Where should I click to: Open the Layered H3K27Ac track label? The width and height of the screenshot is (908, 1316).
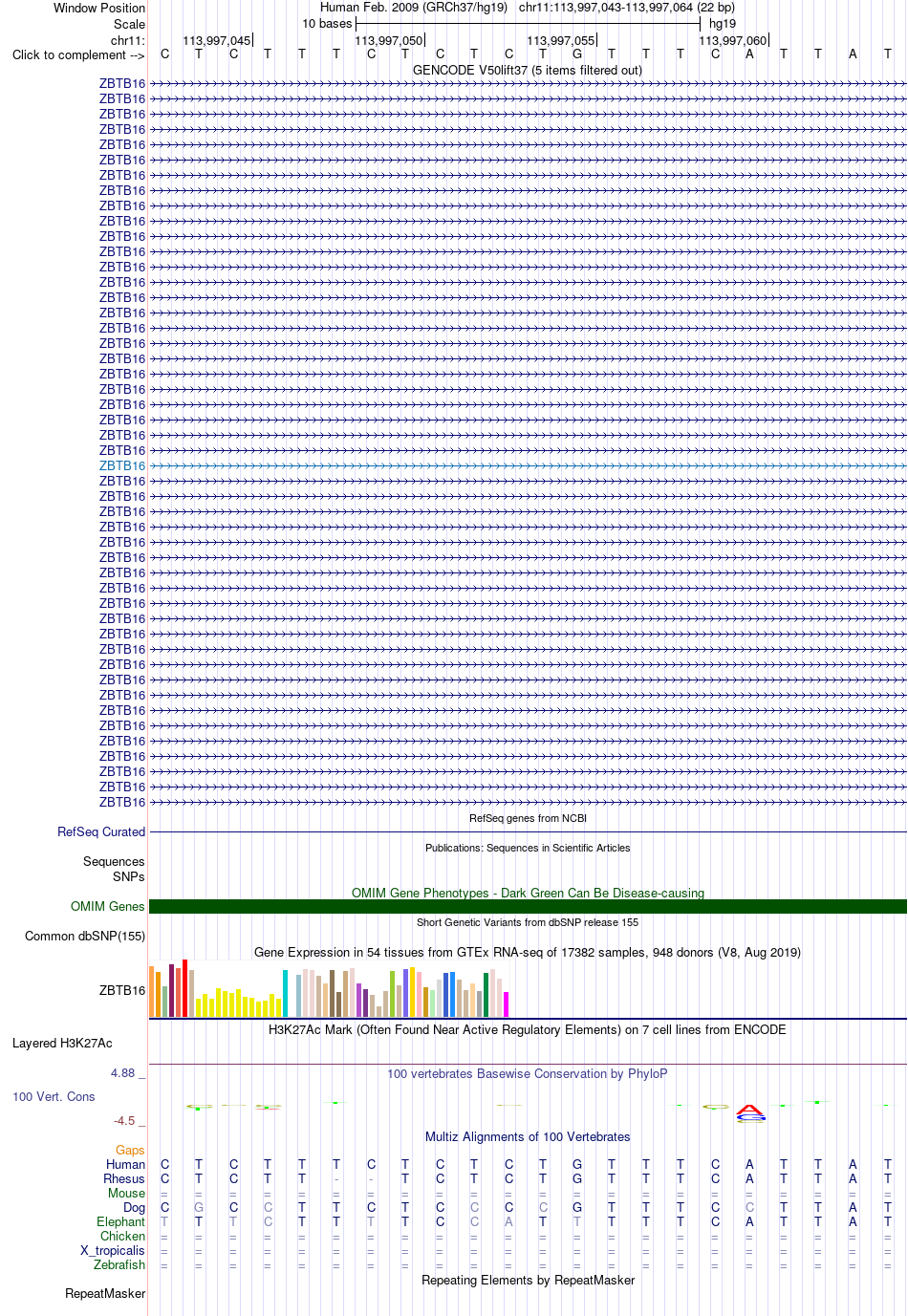62,1043
